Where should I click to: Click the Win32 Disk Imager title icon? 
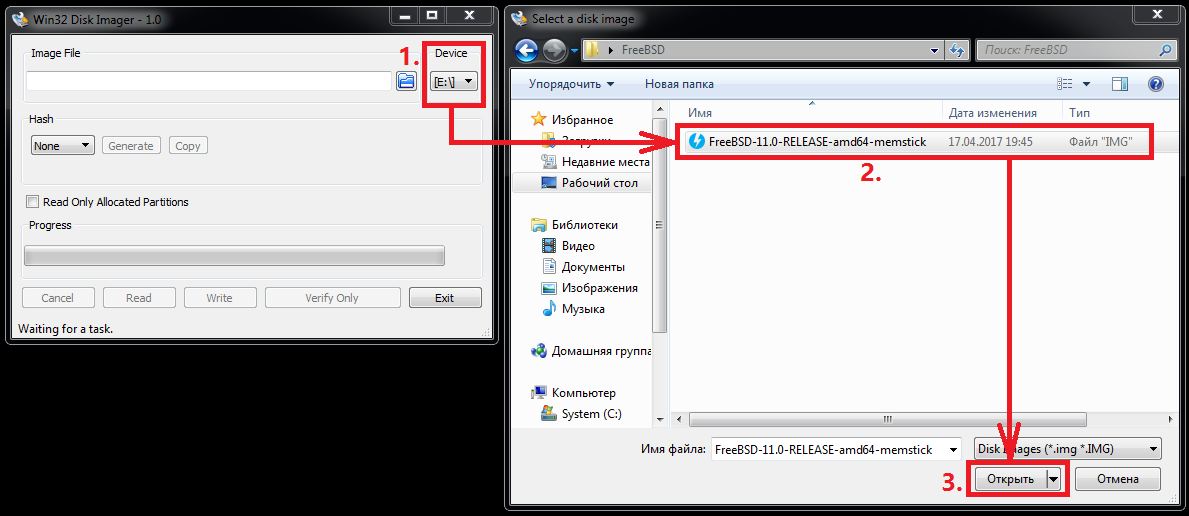point(20,18)
